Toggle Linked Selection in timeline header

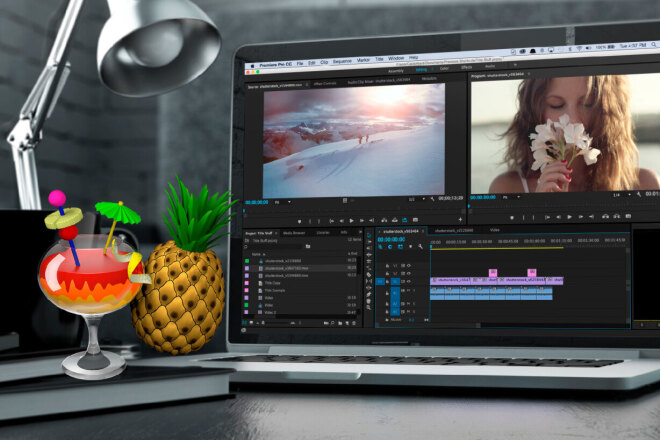tap(400, 247)
